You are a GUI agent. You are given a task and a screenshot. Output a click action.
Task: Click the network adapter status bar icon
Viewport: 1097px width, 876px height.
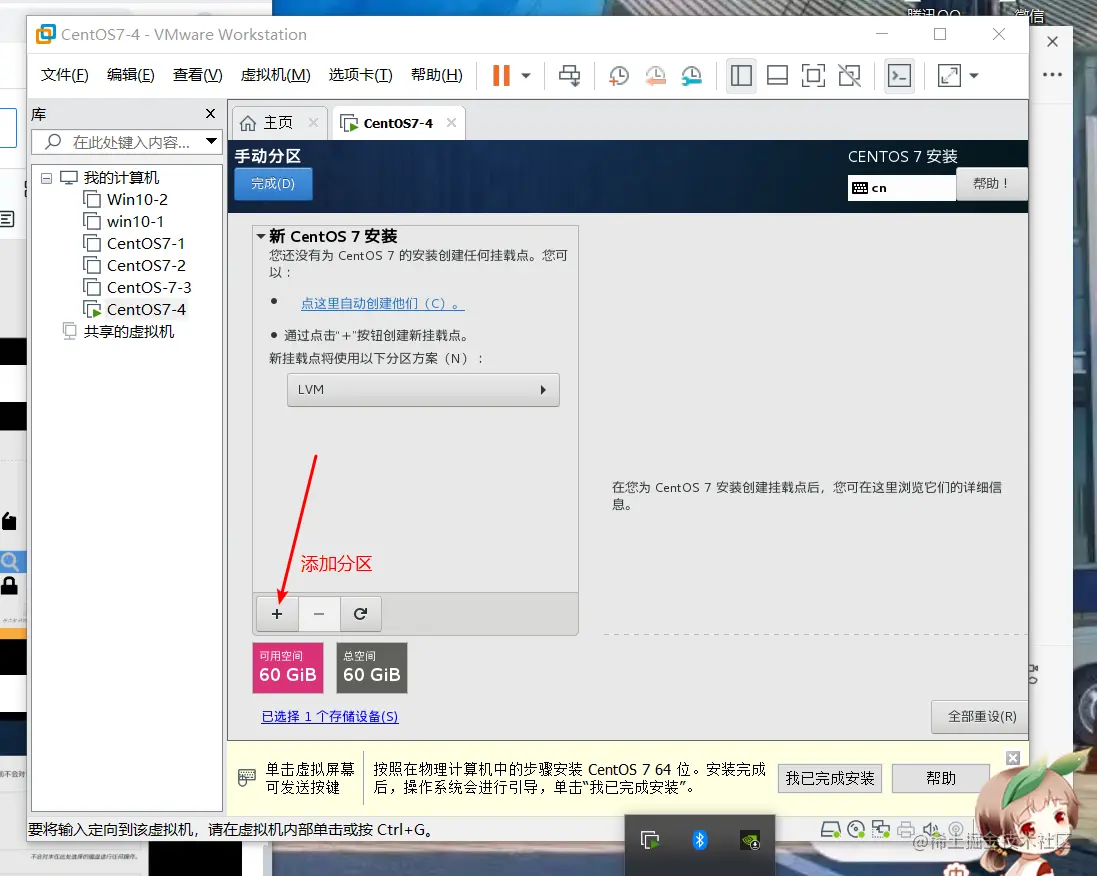pyautogui.click(x=880, y=830)
